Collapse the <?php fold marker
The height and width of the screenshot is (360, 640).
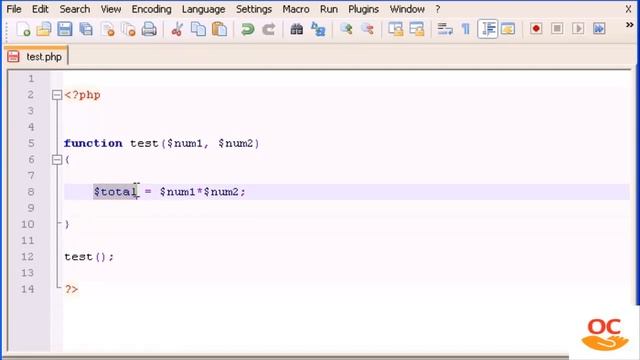(x=57, y=95)
